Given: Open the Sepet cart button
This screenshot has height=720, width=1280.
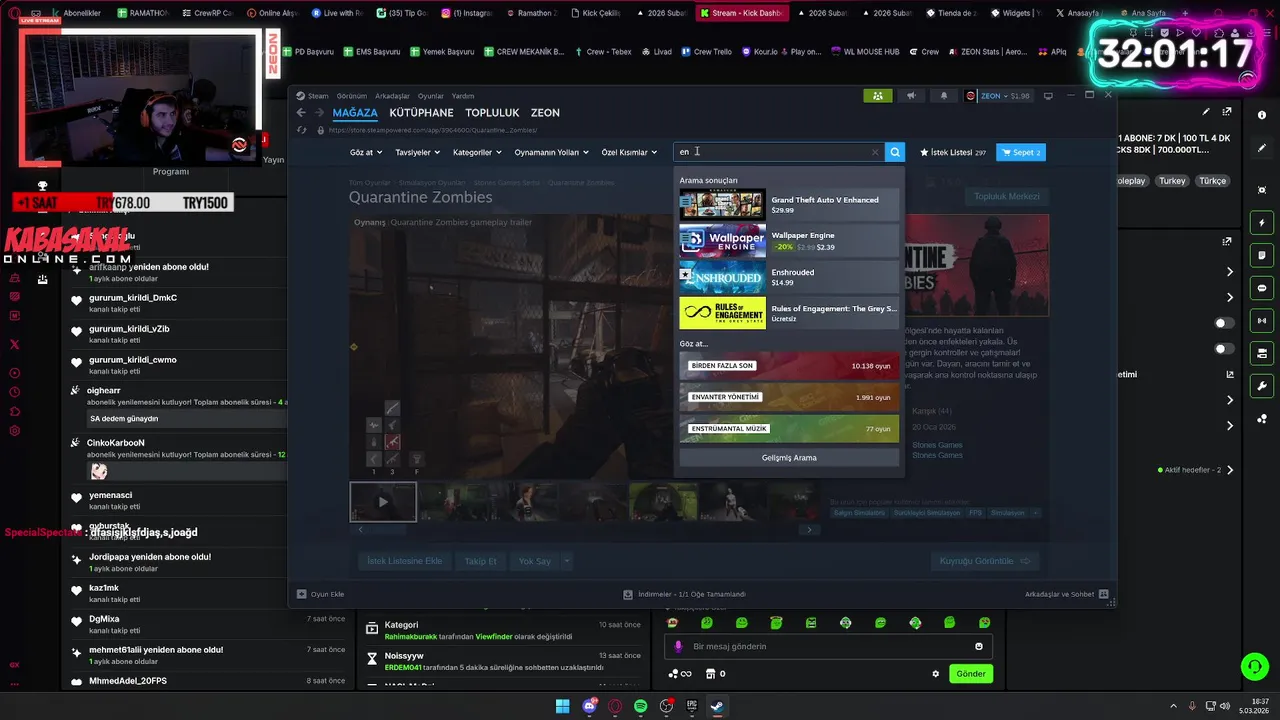Looking at the screenshot, I should 1021,152.
